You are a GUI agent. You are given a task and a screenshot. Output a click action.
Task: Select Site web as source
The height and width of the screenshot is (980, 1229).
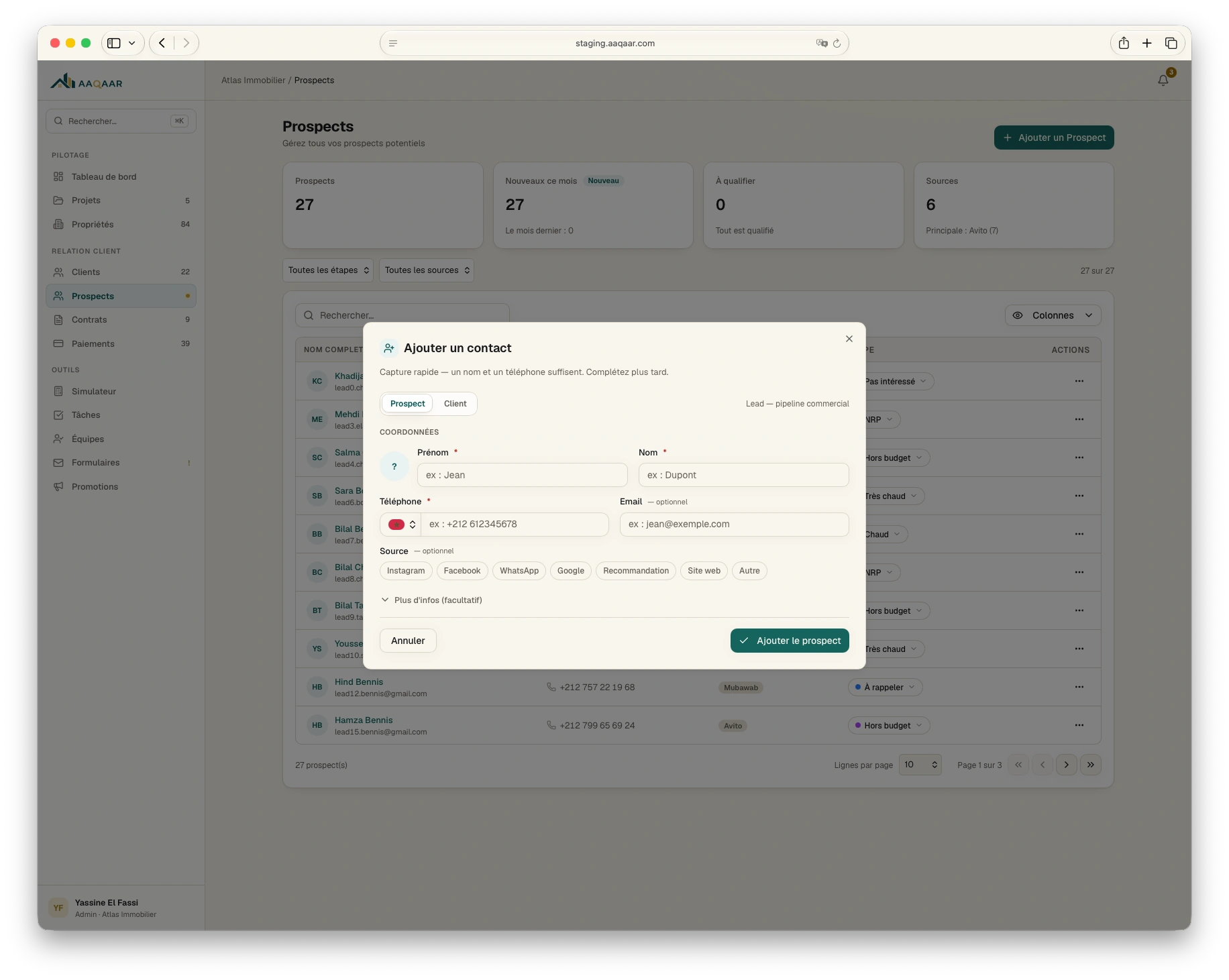click(704, 571)
